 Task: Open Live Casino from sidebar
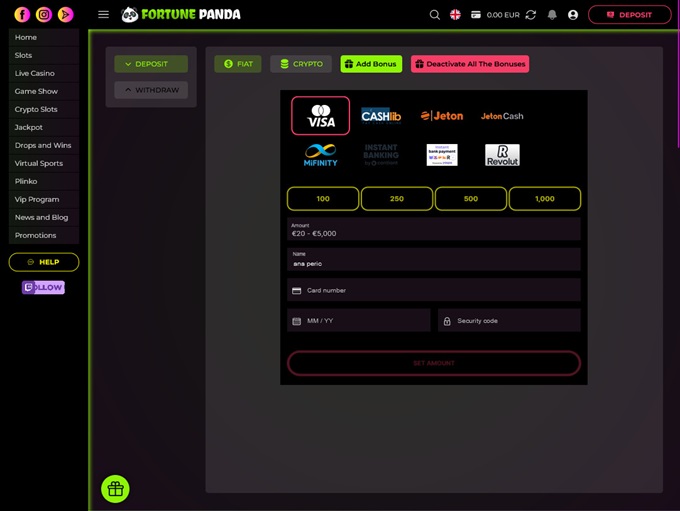35,73
